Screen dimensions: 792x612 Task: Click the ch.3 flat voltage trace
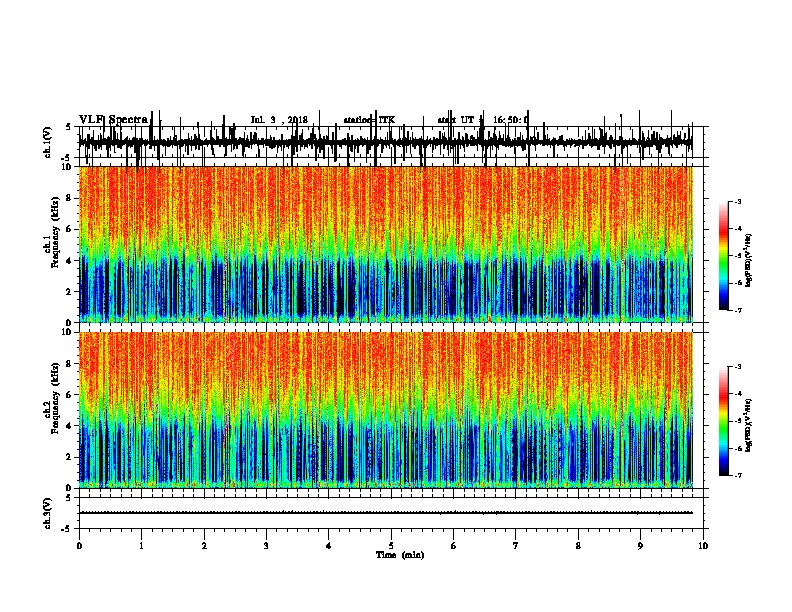pos(386,513)
